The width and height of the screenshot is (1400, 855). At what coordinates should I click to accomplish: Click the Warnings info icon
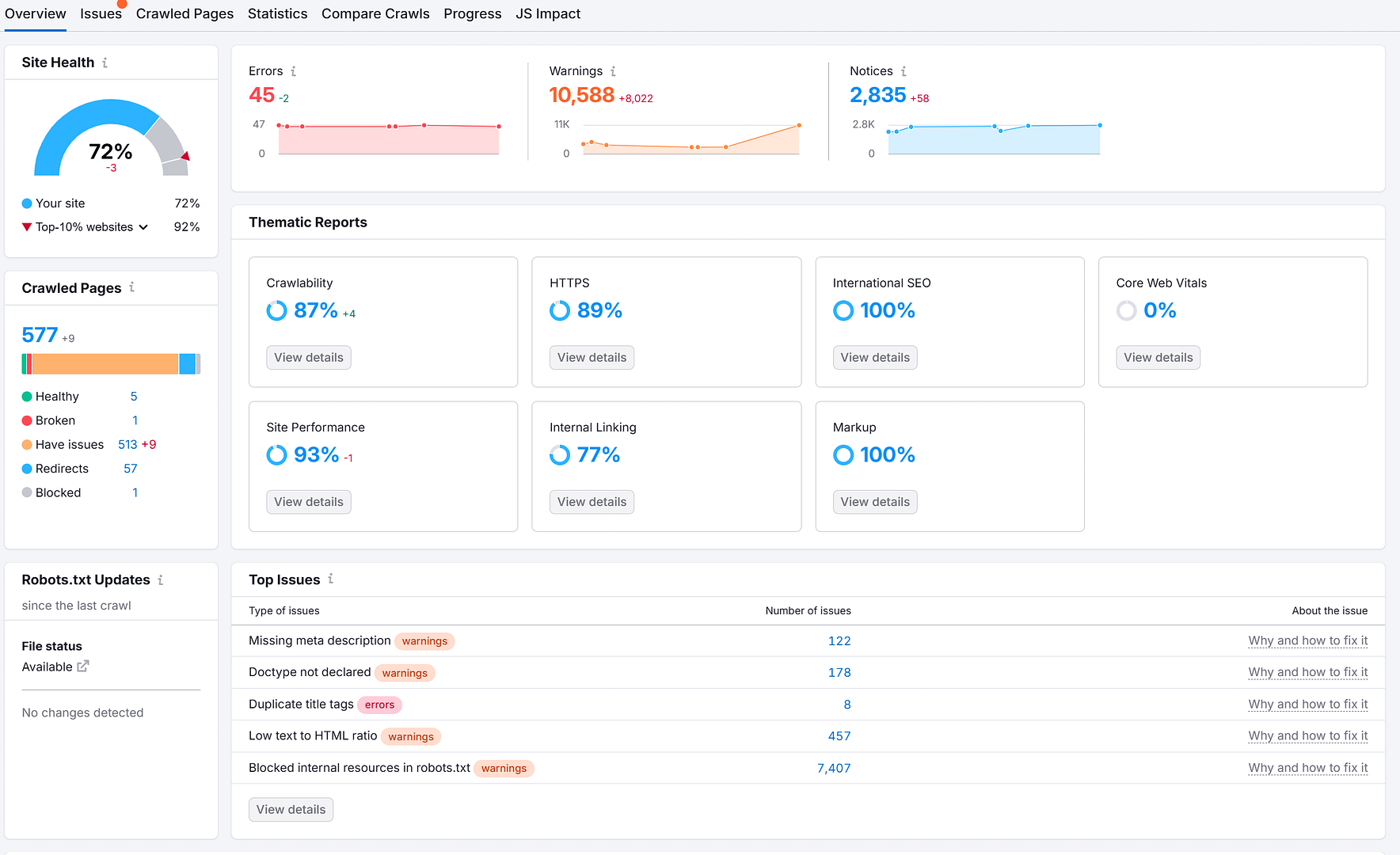click(x=613, y=71)
